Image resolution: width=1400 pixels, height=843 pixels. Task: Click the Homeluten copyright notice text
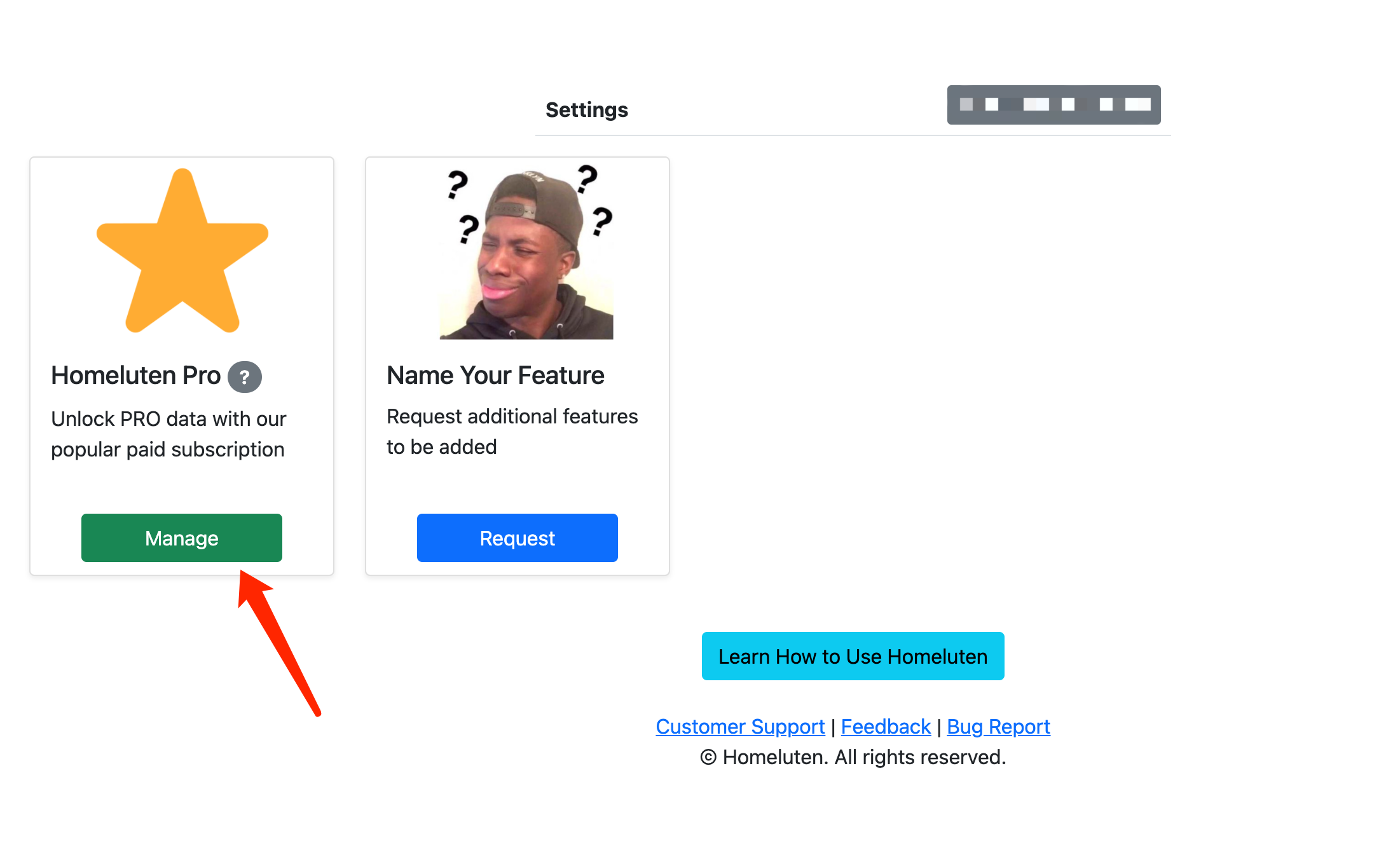(853, 757)
